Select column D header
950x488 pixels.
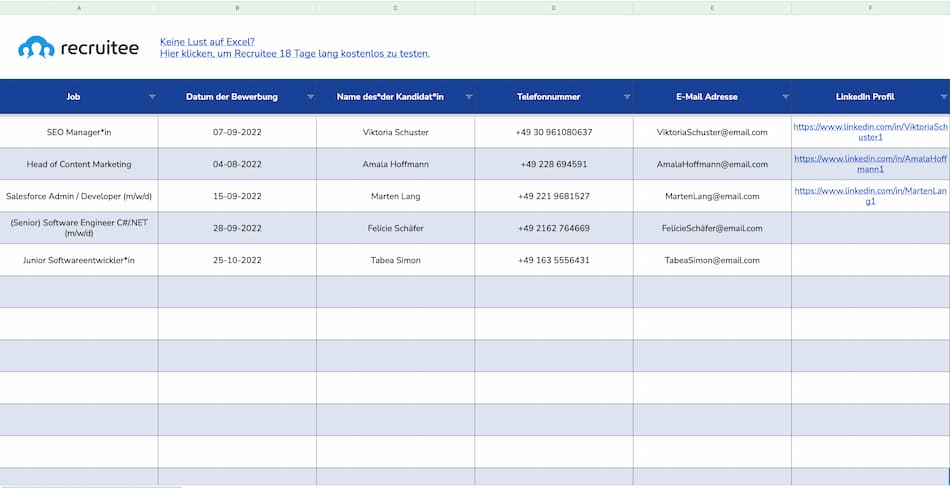pos(554,7)
